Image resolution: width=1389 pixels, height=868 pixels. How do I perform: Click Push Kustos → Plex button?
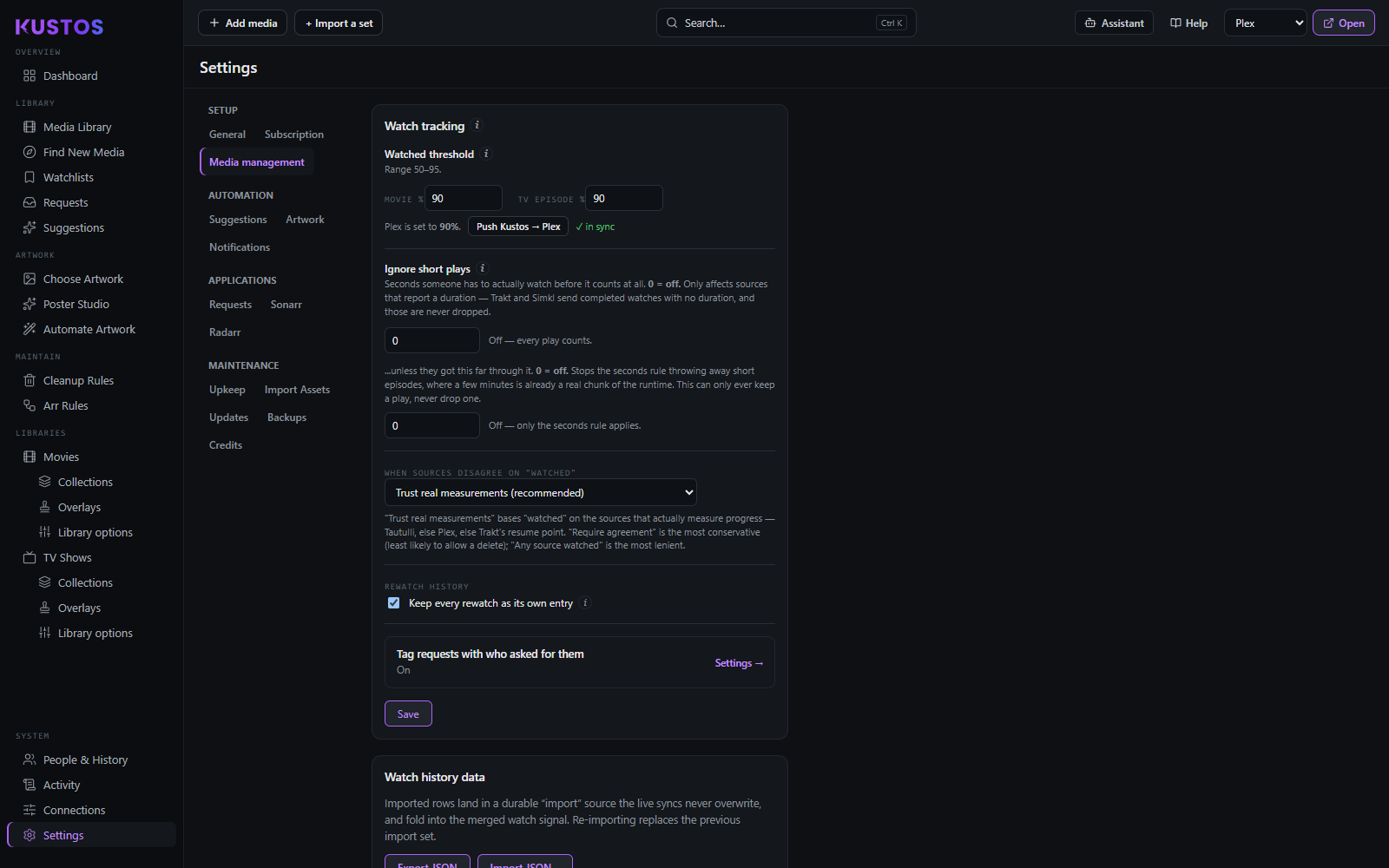518,227
